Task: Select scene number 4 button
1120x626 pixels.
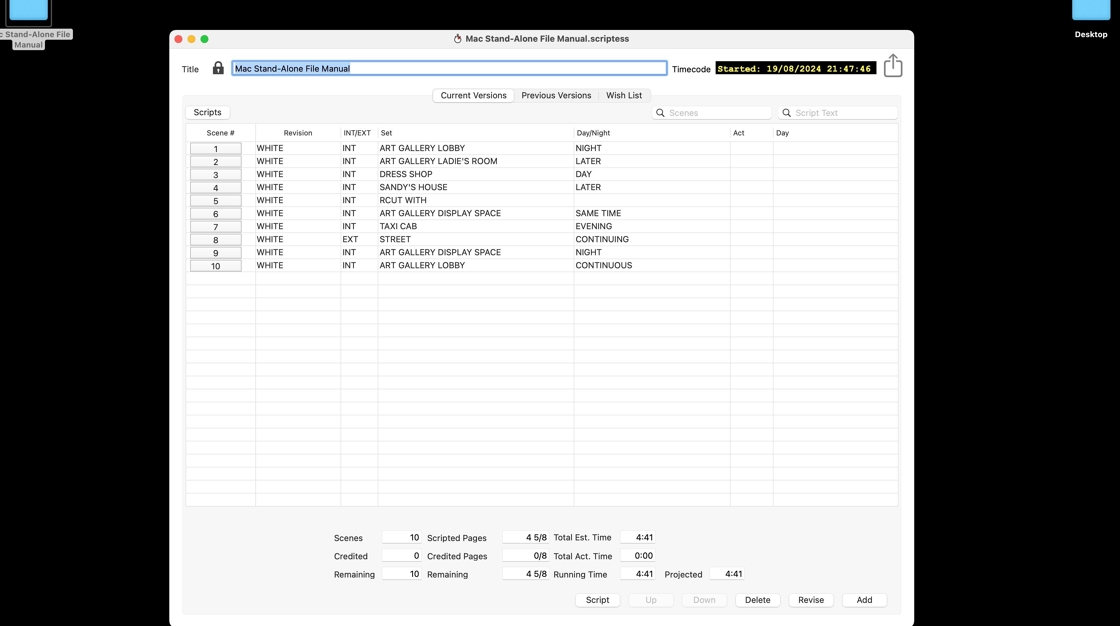Action: pyautogui.click(x=216, y=187)
